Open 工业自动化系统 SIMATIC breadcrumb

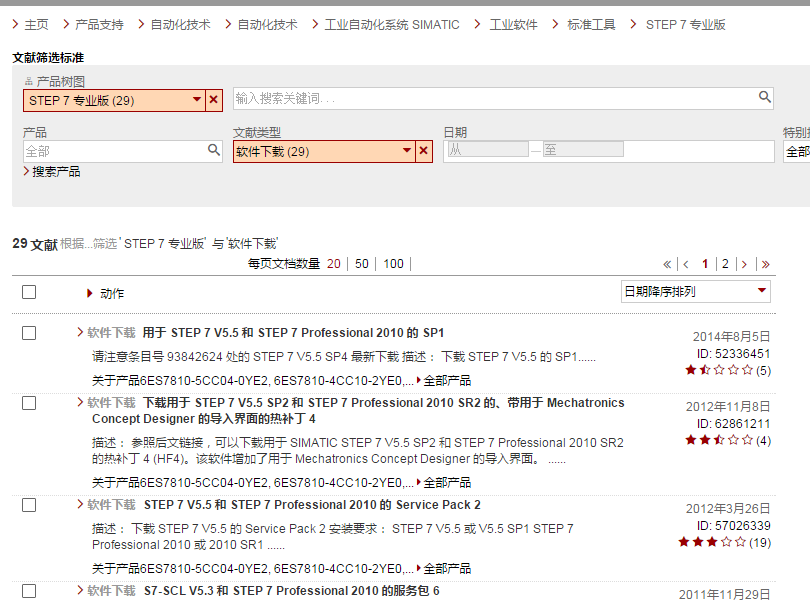[392, 24]
